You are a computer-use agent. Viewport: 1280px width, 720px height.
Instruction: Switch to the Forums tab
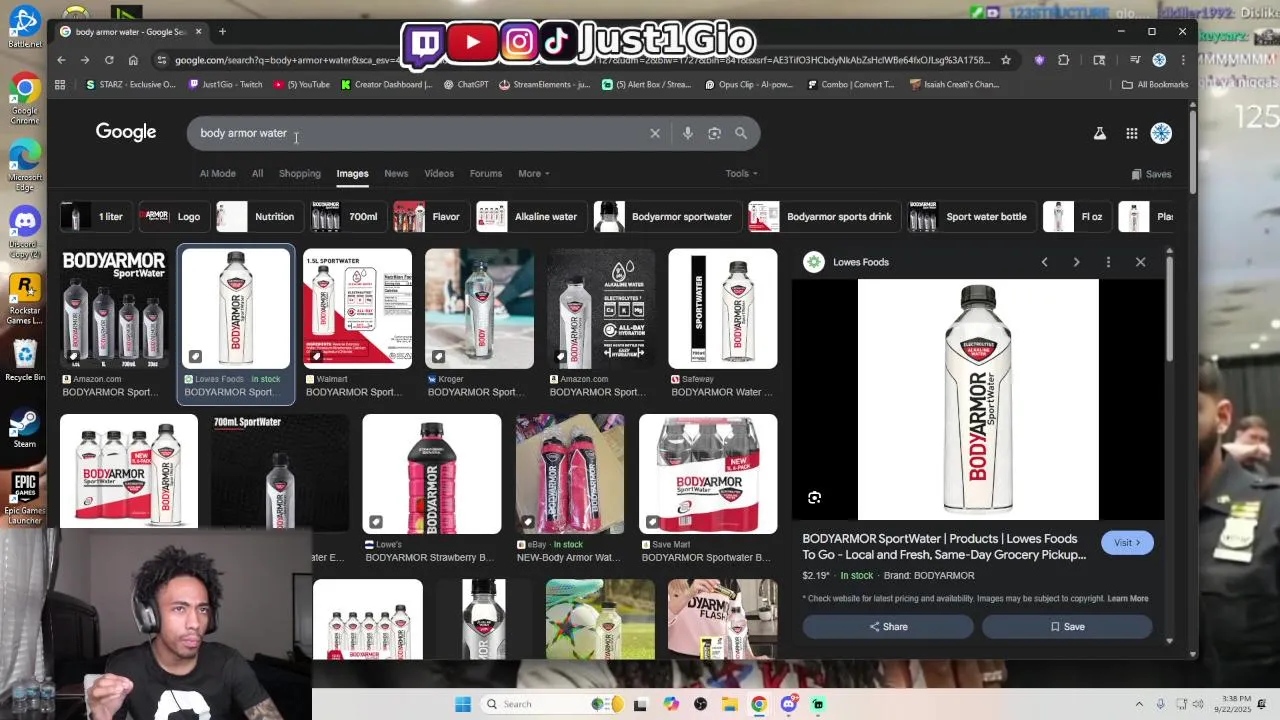pyautogui.click(x=486, y=174)
